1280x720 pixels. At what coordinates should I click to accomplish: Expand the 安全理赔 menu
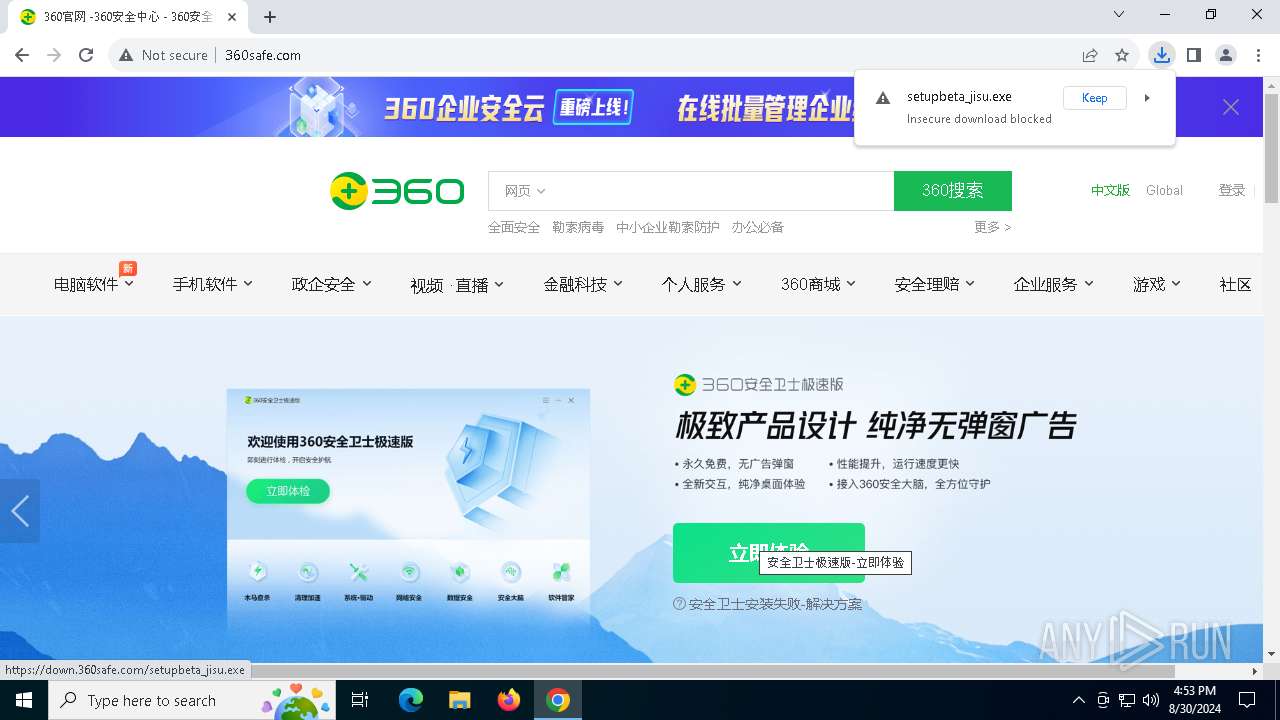point(935,284)
